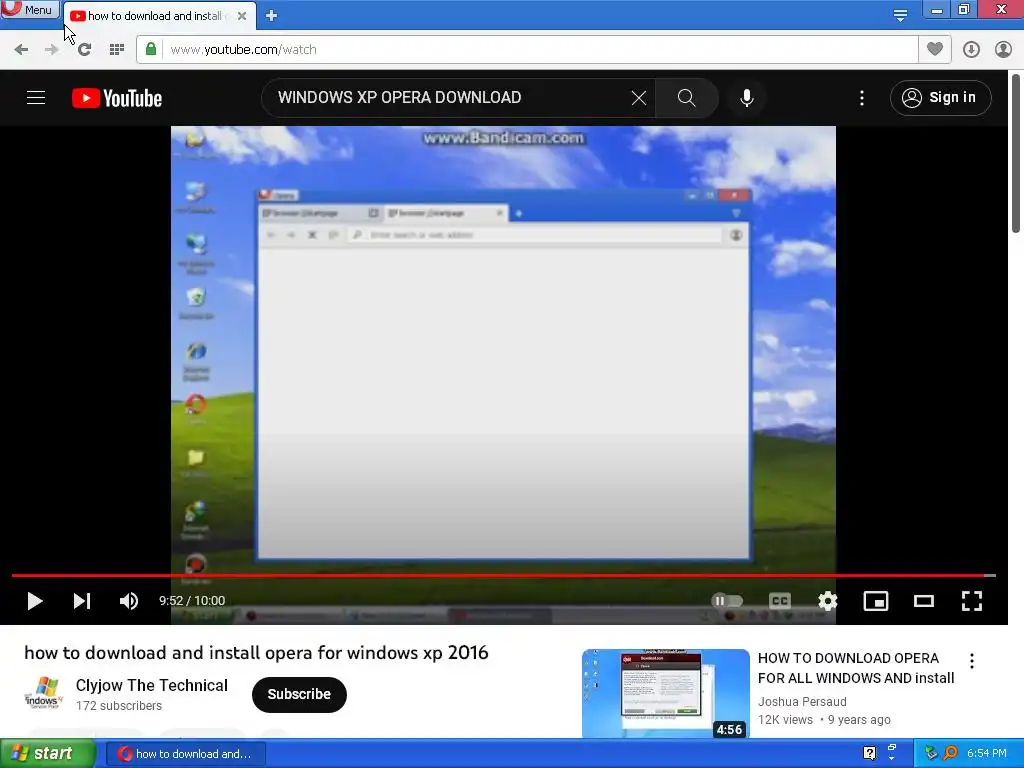
Task: Sign in to YouTube
Action: coord(940,98)
